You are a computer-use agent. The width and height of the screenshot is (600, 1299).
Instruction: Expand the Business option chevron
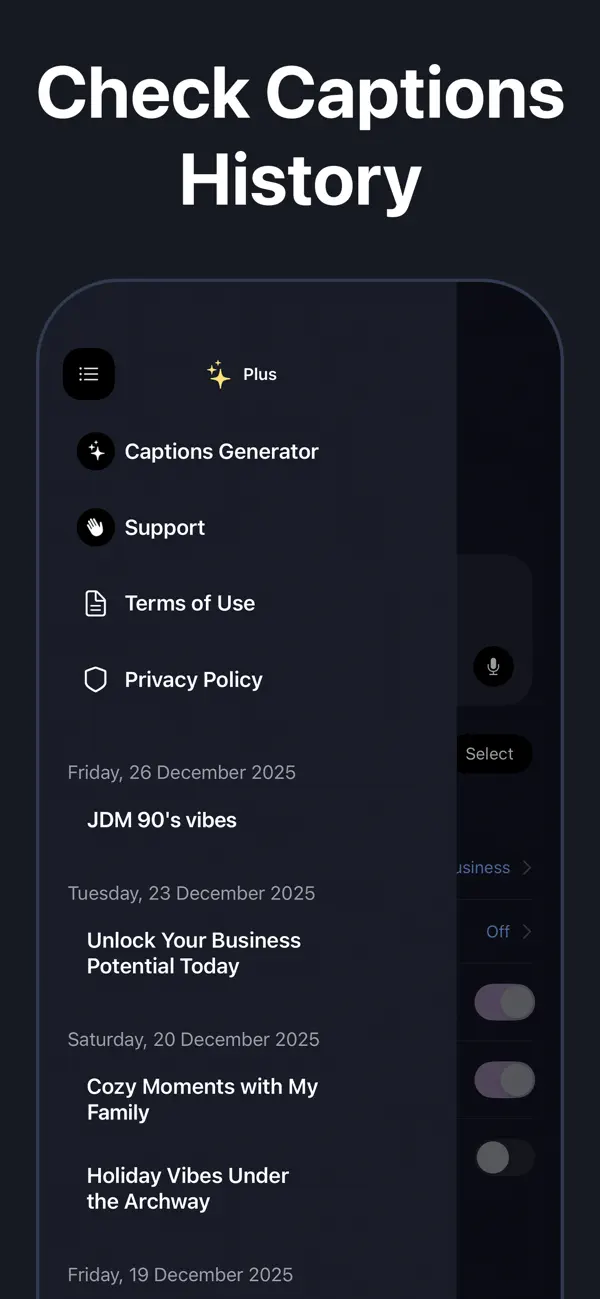point(527,868)
